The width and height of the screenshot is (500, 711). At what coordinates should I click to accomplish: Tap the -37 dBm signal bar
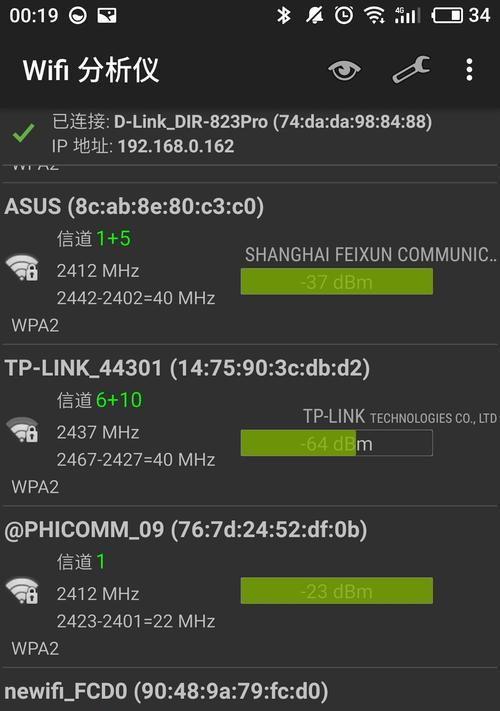(x=336, y=282)
